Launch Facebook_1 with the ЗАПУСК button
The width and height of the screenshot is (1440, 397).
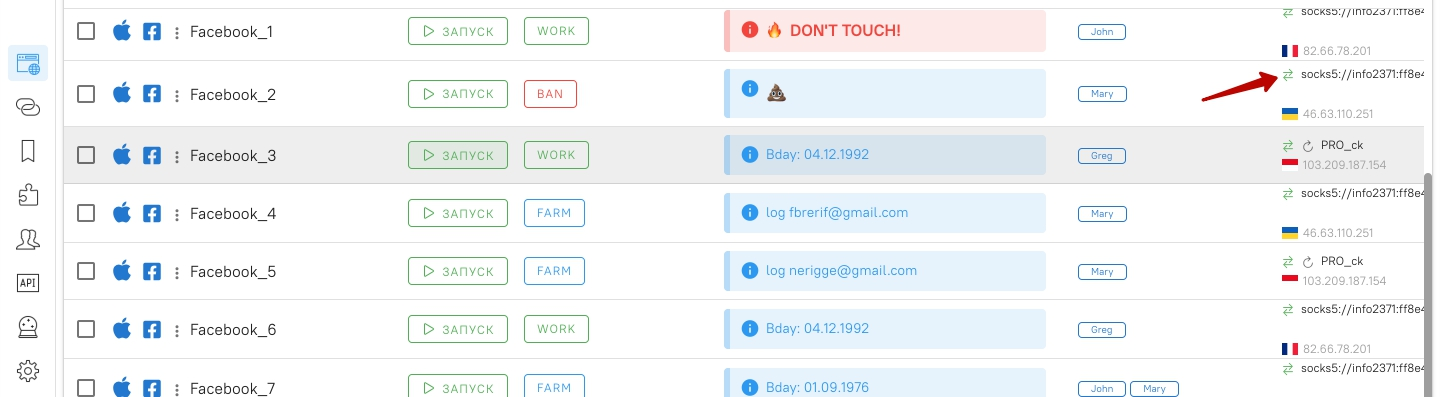point(458,31)
